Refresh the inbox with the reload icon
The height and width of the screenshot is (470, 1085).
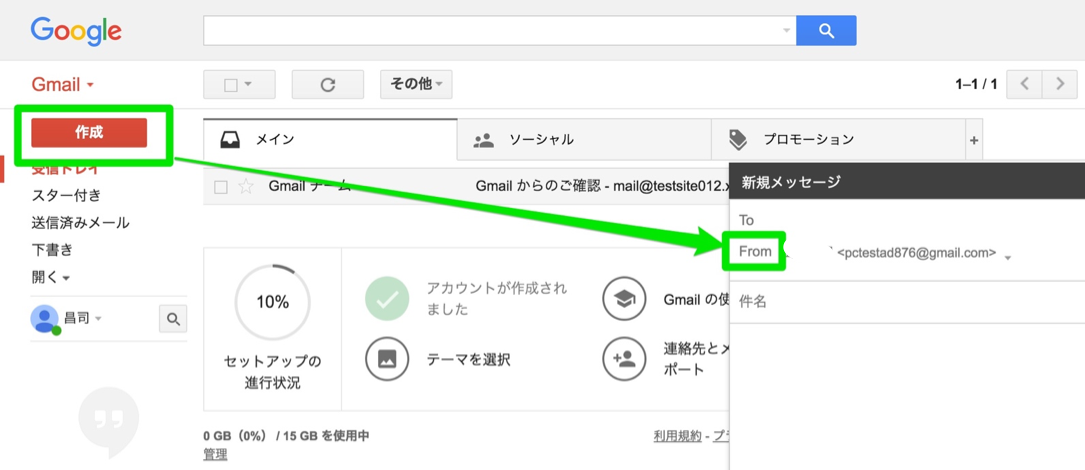click(x=328, y=84)
